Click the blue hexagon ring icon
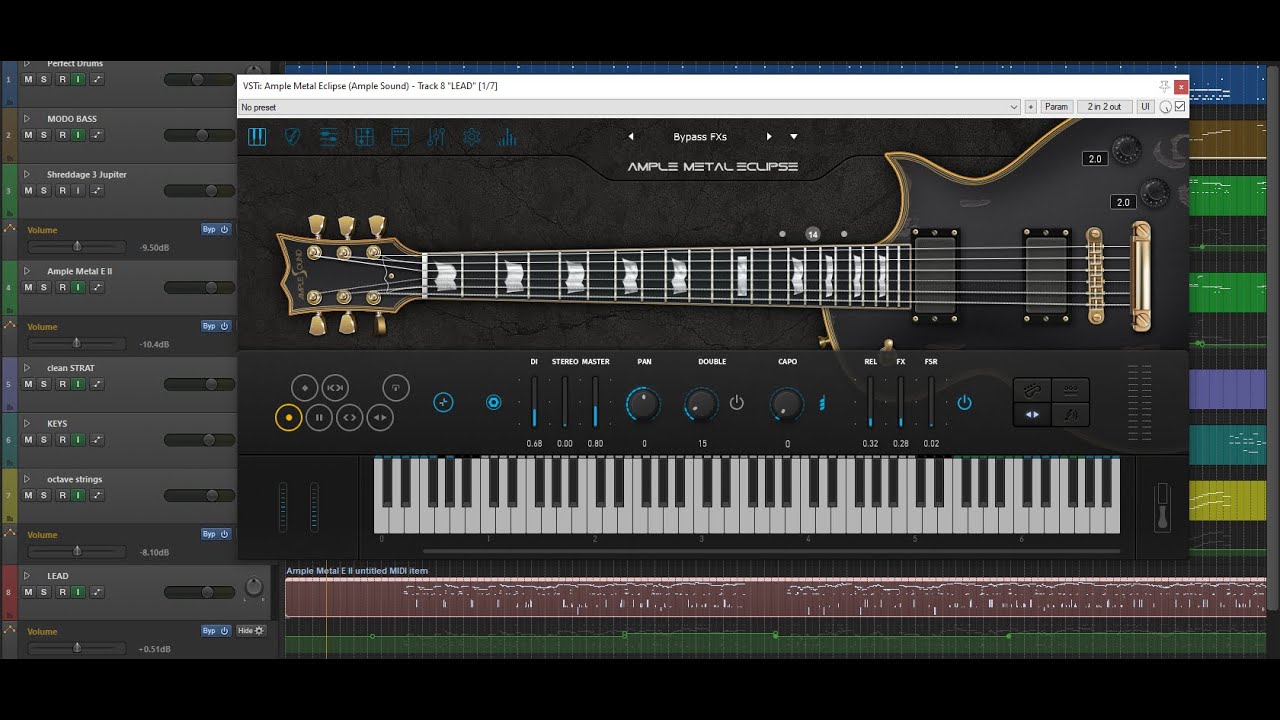 pyautogui.click(x=493, y=402)
